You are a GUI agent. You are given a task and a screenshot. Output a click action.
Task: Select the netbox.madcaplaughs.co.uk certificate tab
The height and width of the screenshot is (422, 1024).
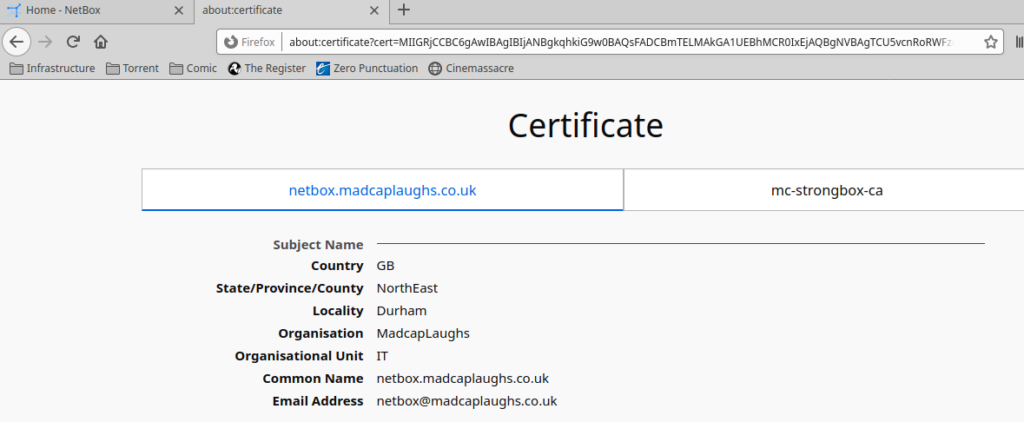[382, 190]
